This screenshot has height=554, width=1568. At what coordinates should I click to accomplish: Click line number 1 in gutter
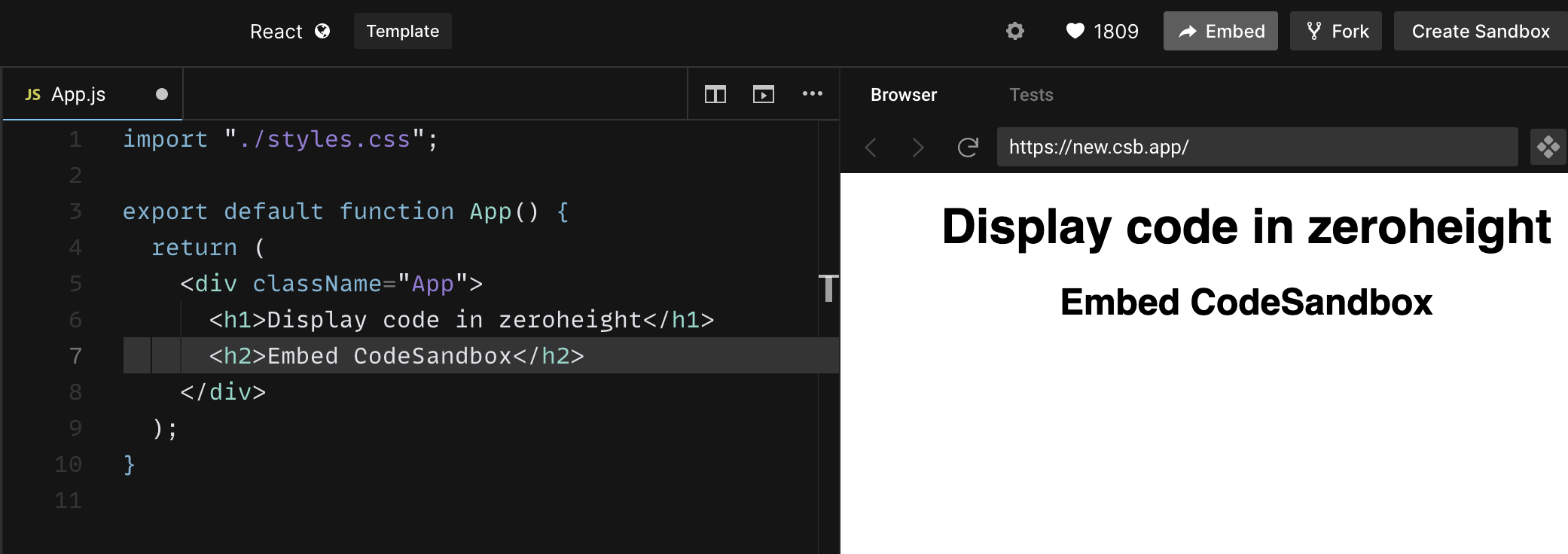pos(75,139)
